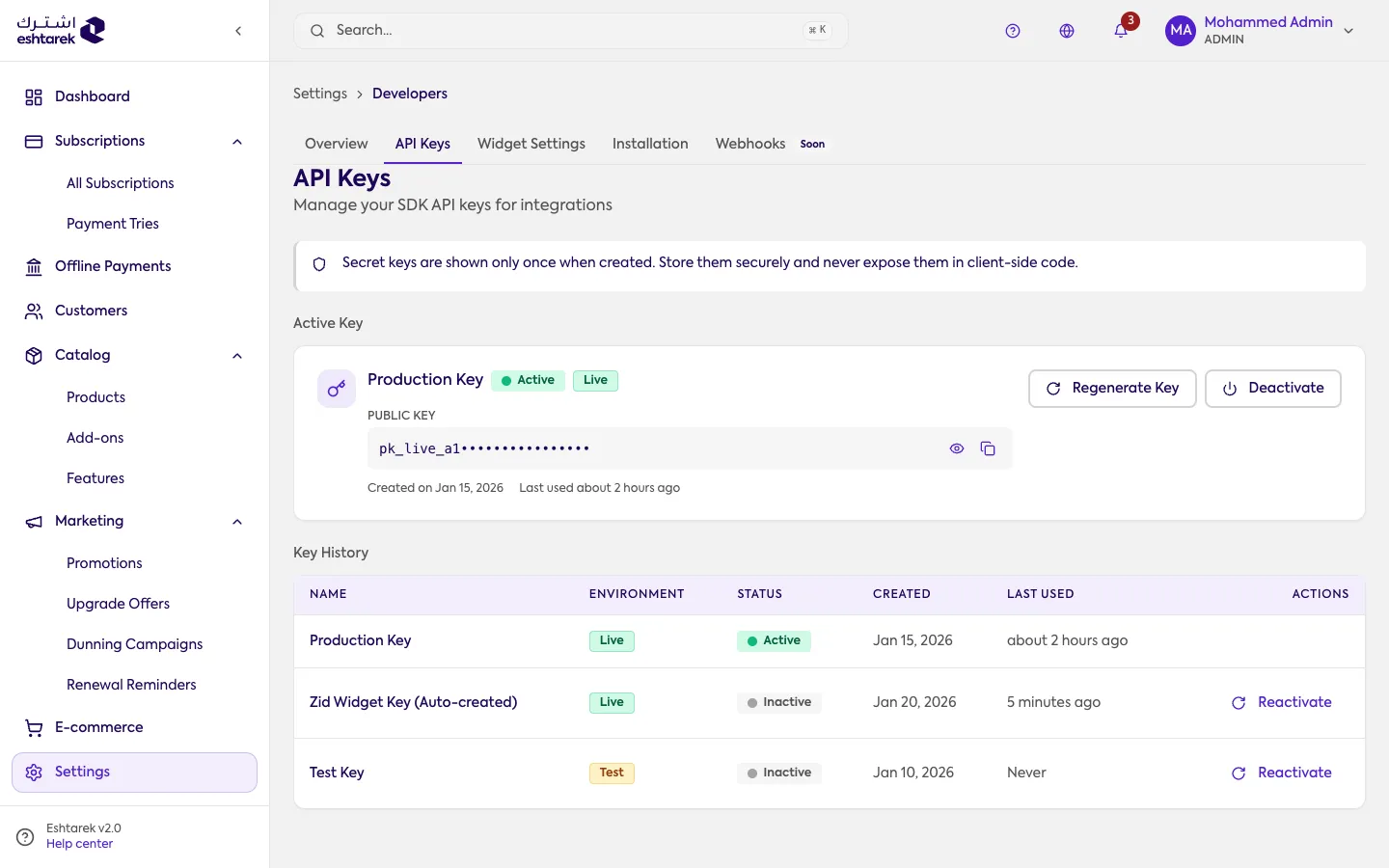Viewport: 1389px width, 868px height.
Task: Reactivate the Test Key
Action: tap(1281, 773)
